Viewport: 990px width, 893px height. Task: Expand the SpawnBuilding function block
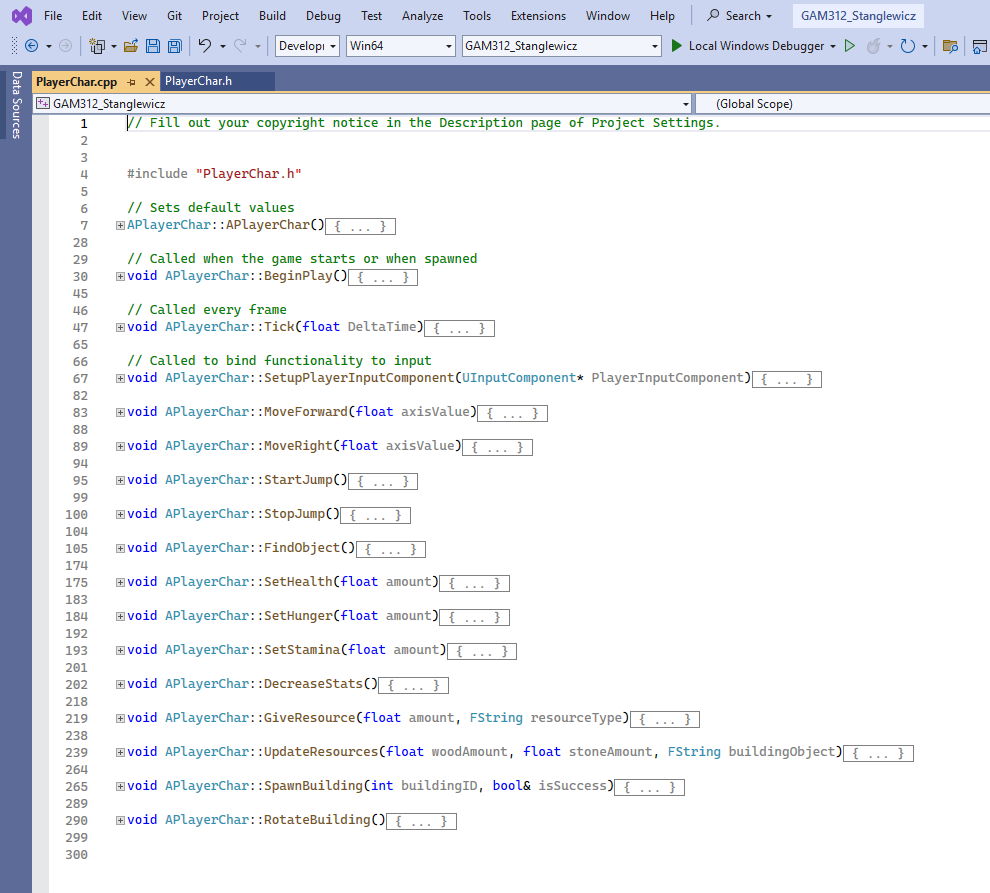pos(120,788)
